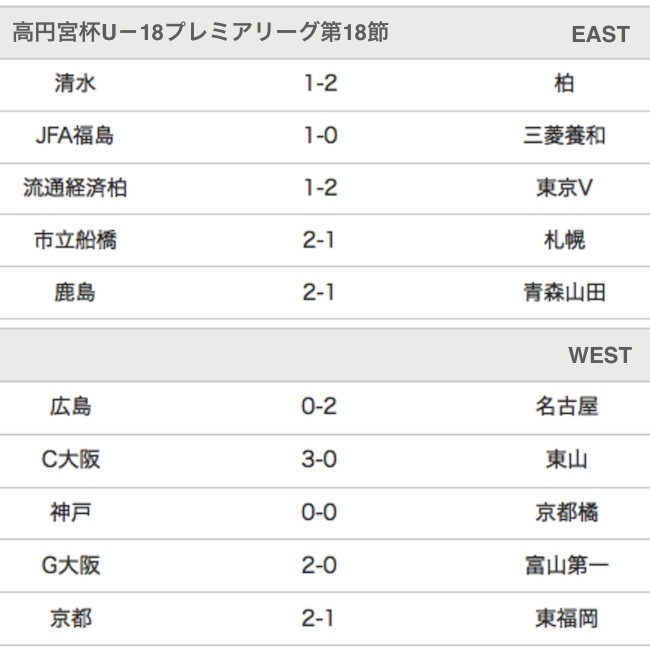Open the 流通経済柏 team entry
The height and width of the screenshot is (650, 650).
pos(75,188)
